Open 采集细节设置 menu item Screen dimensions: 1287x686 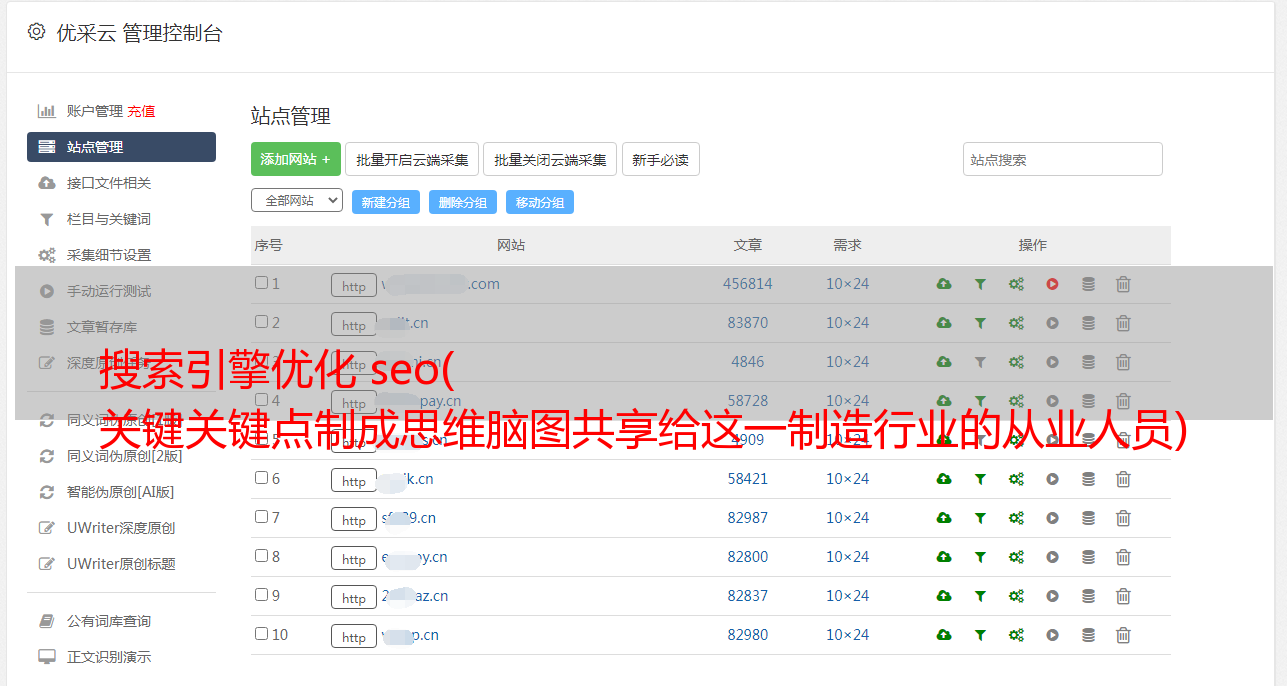point(109,255)
